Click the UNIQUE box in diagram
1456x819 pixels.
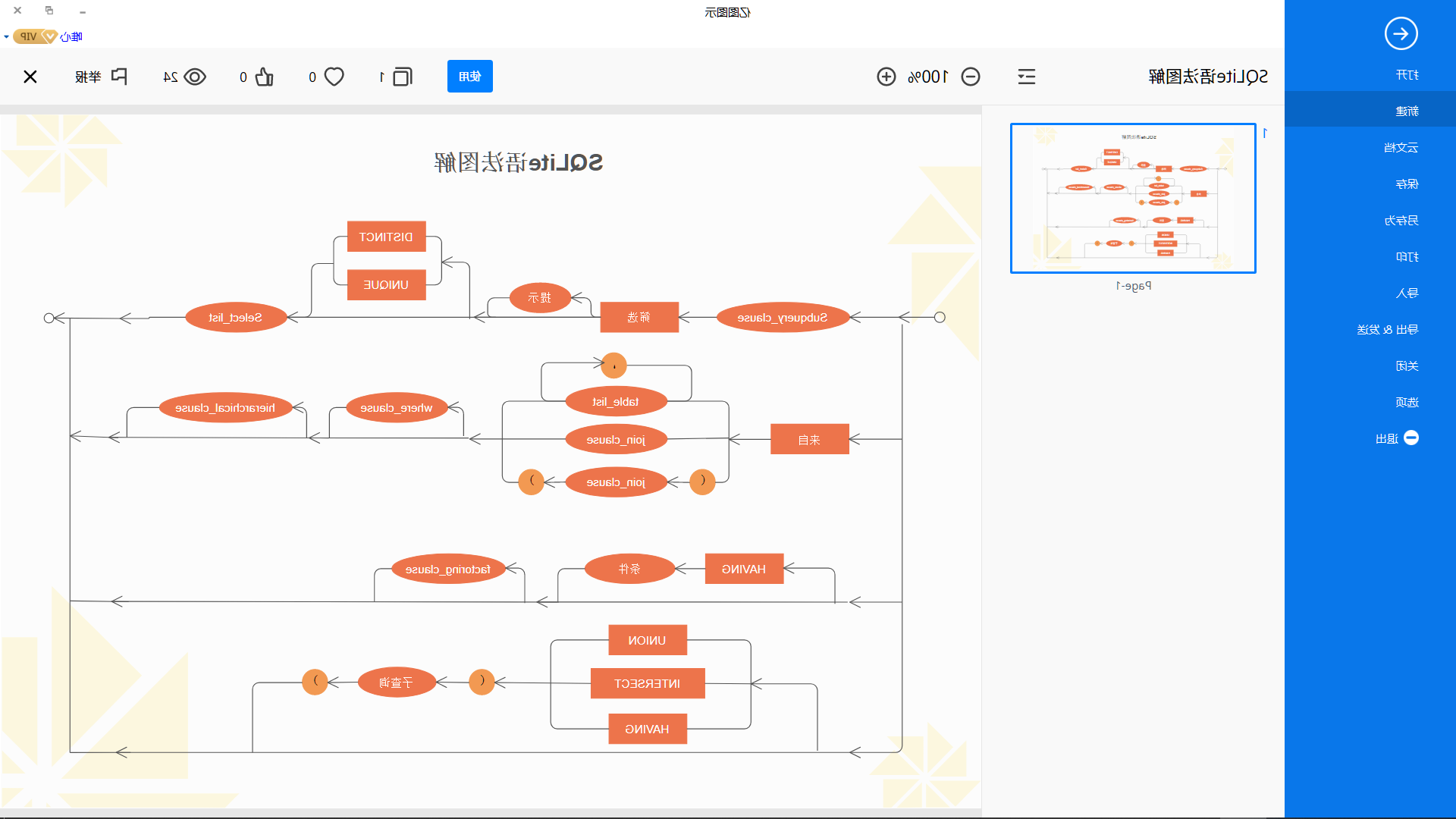click(386, 284)
